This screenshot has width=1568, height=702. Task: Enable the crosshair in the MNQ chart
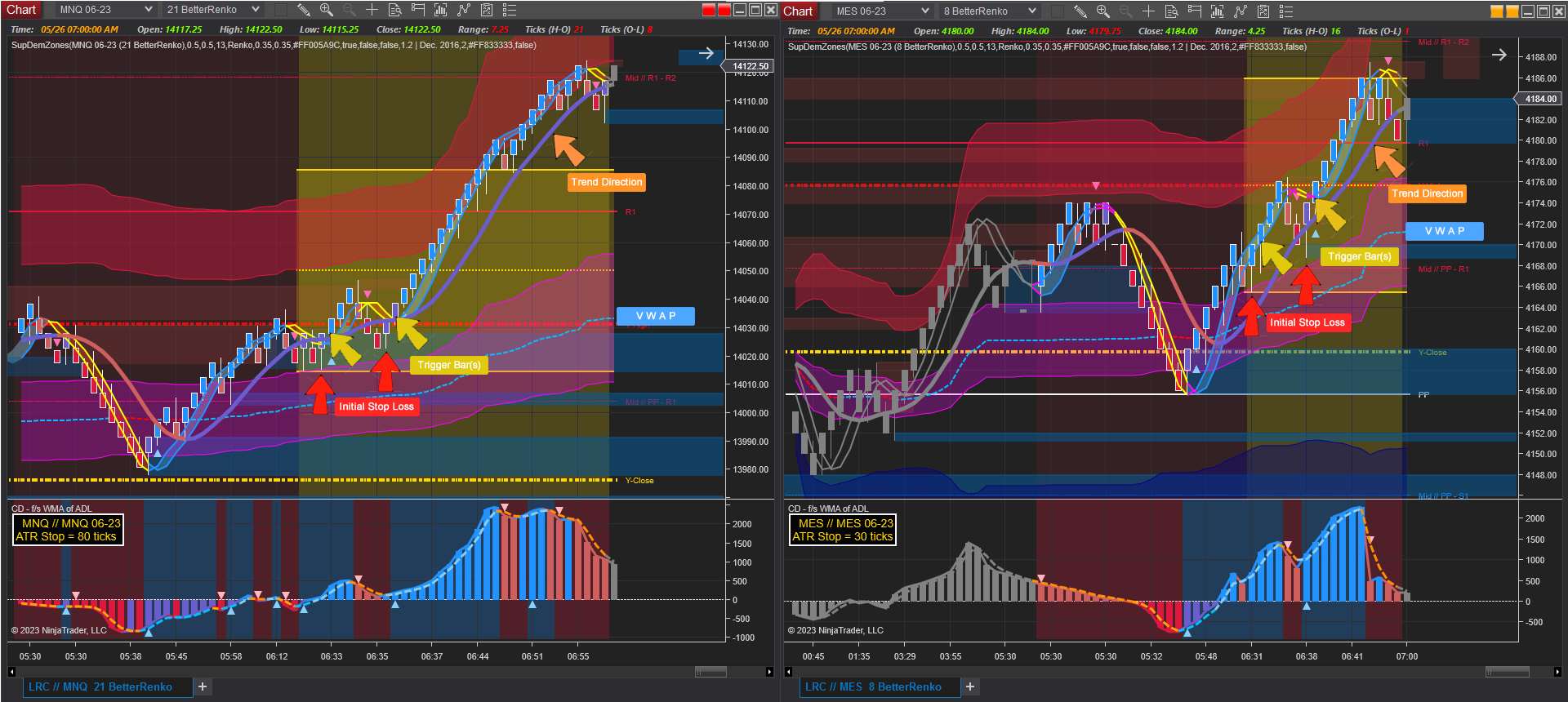coord(372,10)
